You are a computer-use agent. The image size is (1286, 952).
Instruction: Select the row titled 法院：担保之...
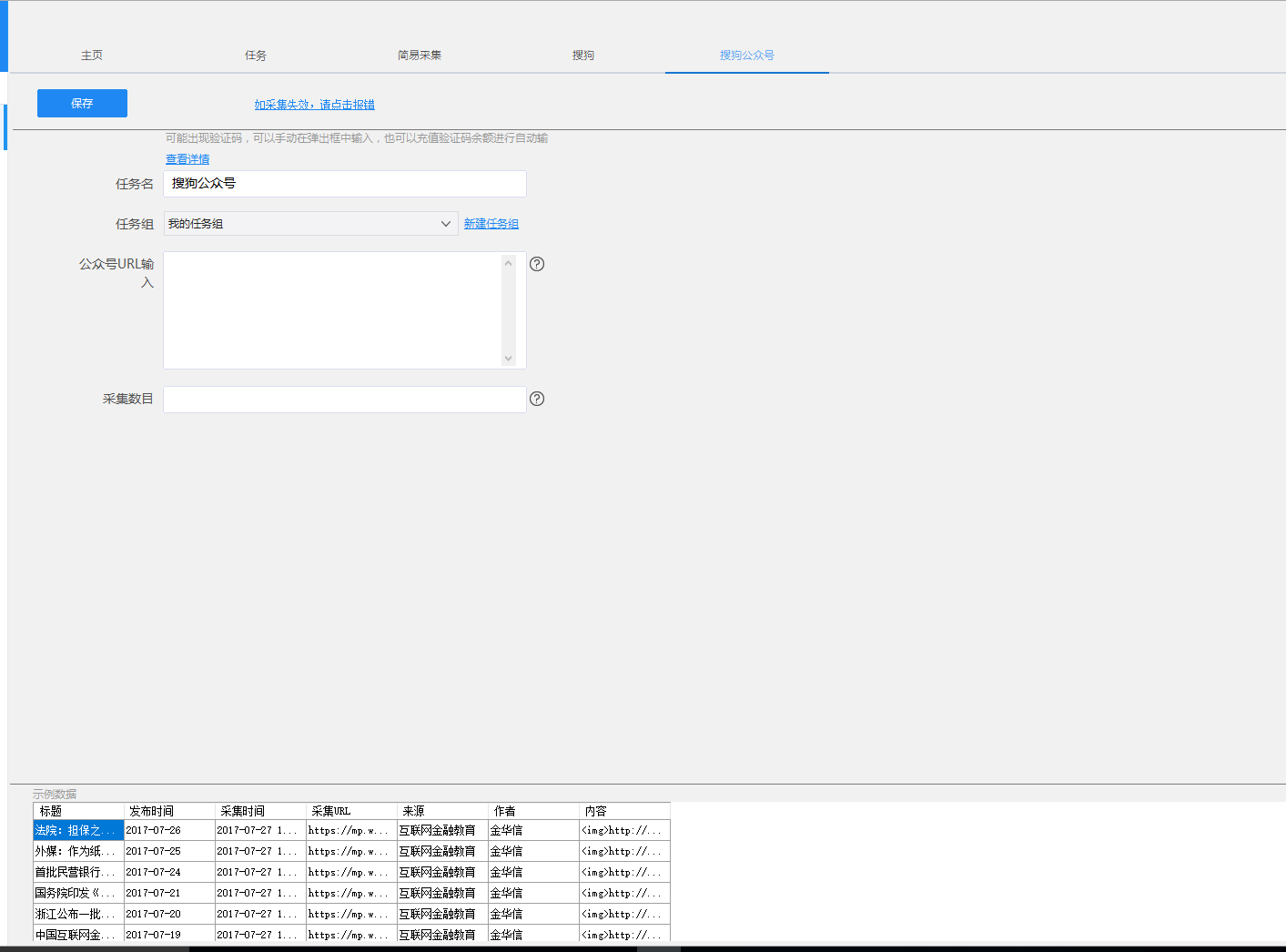click(x=77, y=830)
